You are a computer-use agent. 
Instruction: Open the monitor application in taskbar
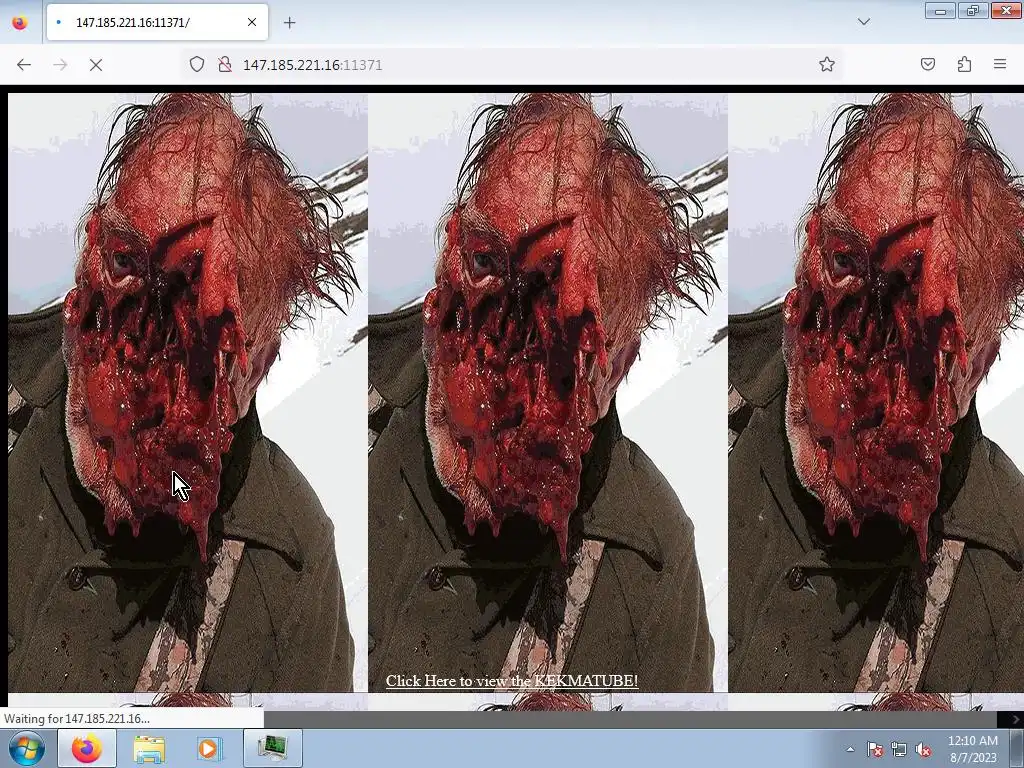tap(272, 748)
